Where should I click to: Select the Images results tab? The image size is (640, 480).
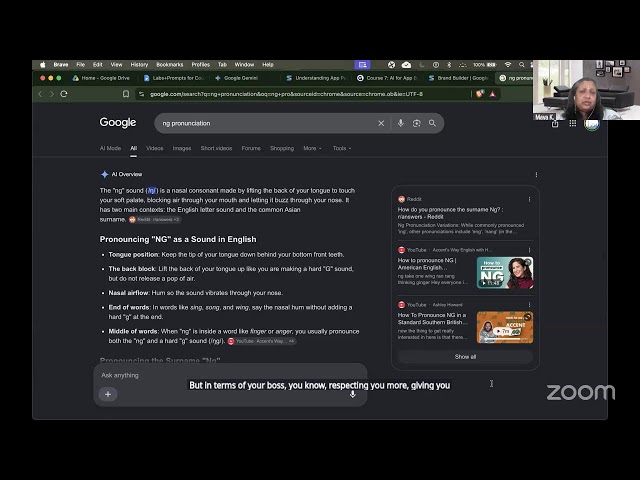182,148
